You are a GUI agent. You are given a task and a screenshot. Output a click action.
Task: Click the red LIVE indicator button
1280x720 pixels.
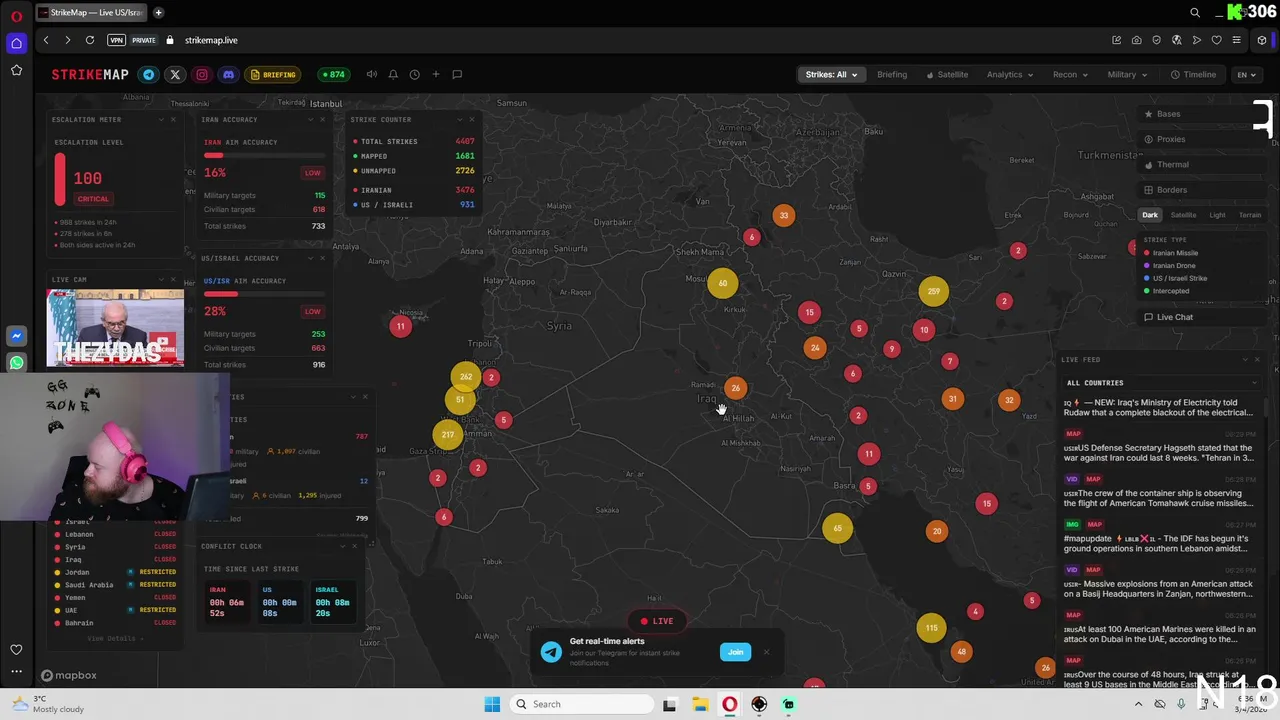click(656, 621)
